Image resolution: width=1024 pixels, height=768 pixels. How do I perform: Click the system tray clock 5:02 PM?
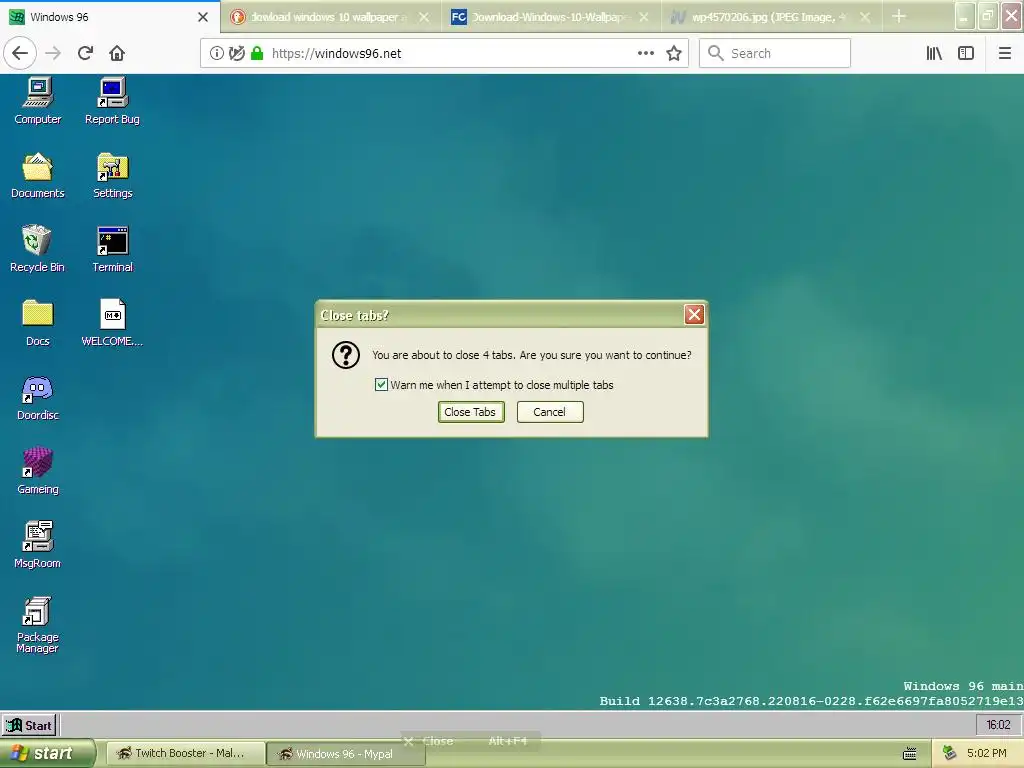(986, 754)
